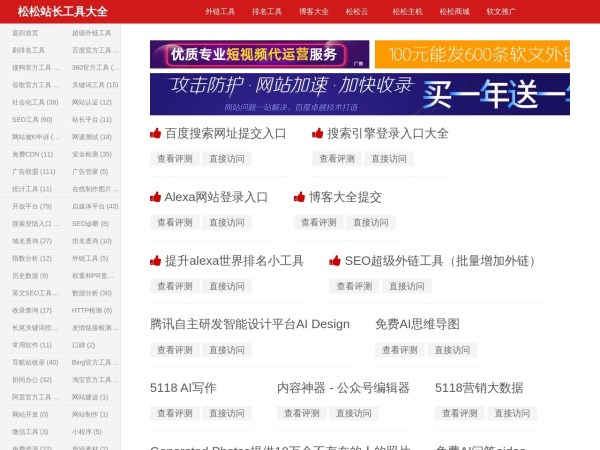Viewport: 600px width, 450px height.
Task: Select 软文推广 in the top navigation
Action: 501,12
